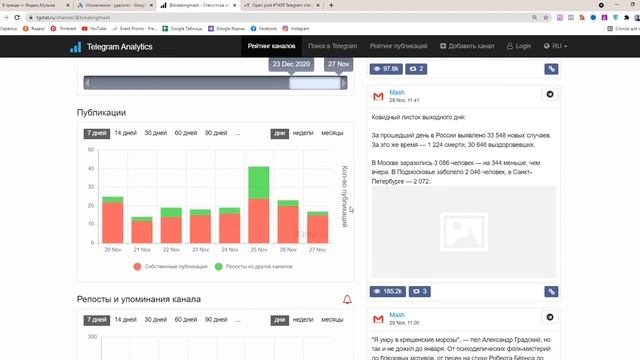640x360 pixels.
Task: Click the left handle of date range slider
Action: point(87,83)
